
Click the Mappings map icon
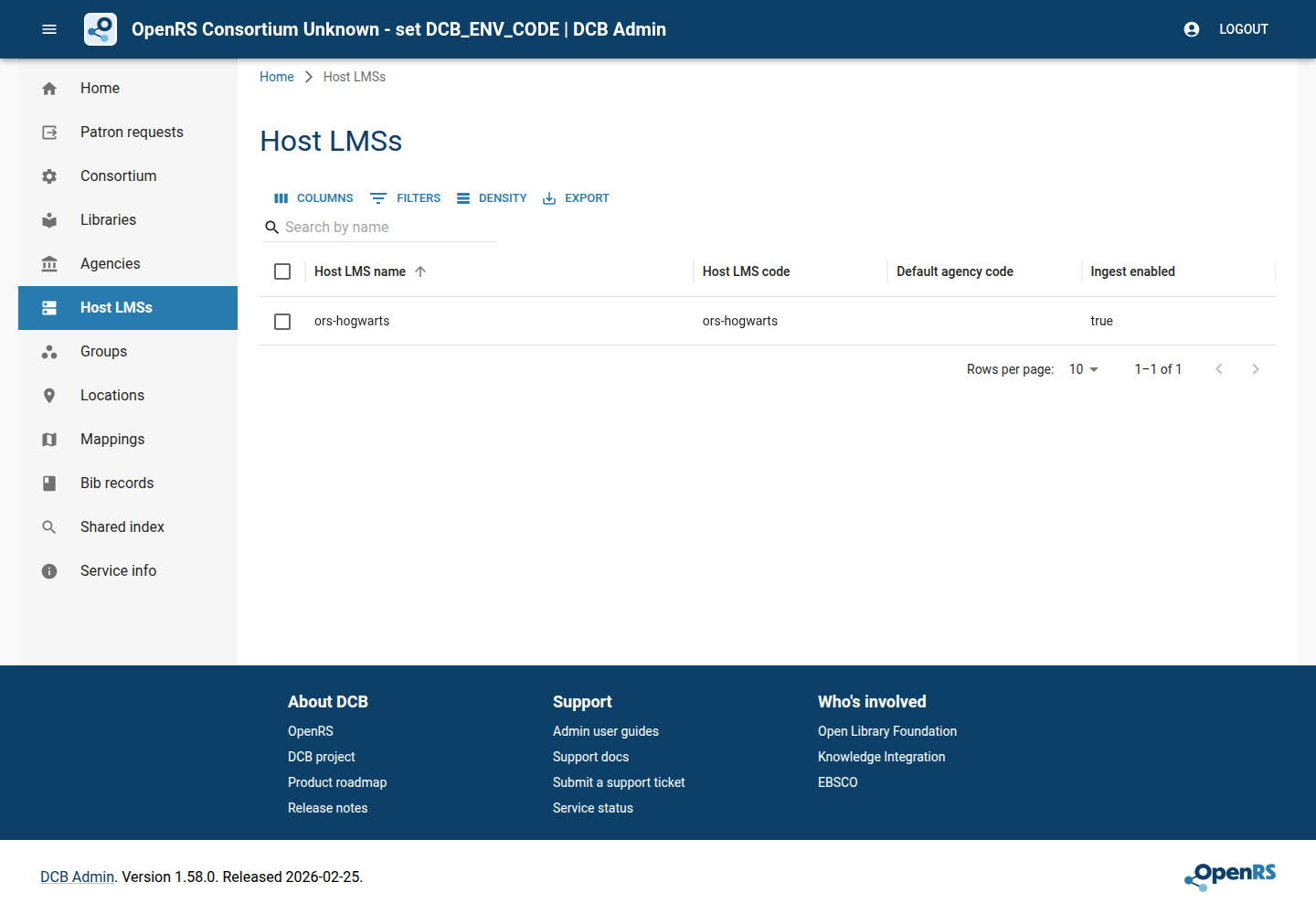(49, 440)
